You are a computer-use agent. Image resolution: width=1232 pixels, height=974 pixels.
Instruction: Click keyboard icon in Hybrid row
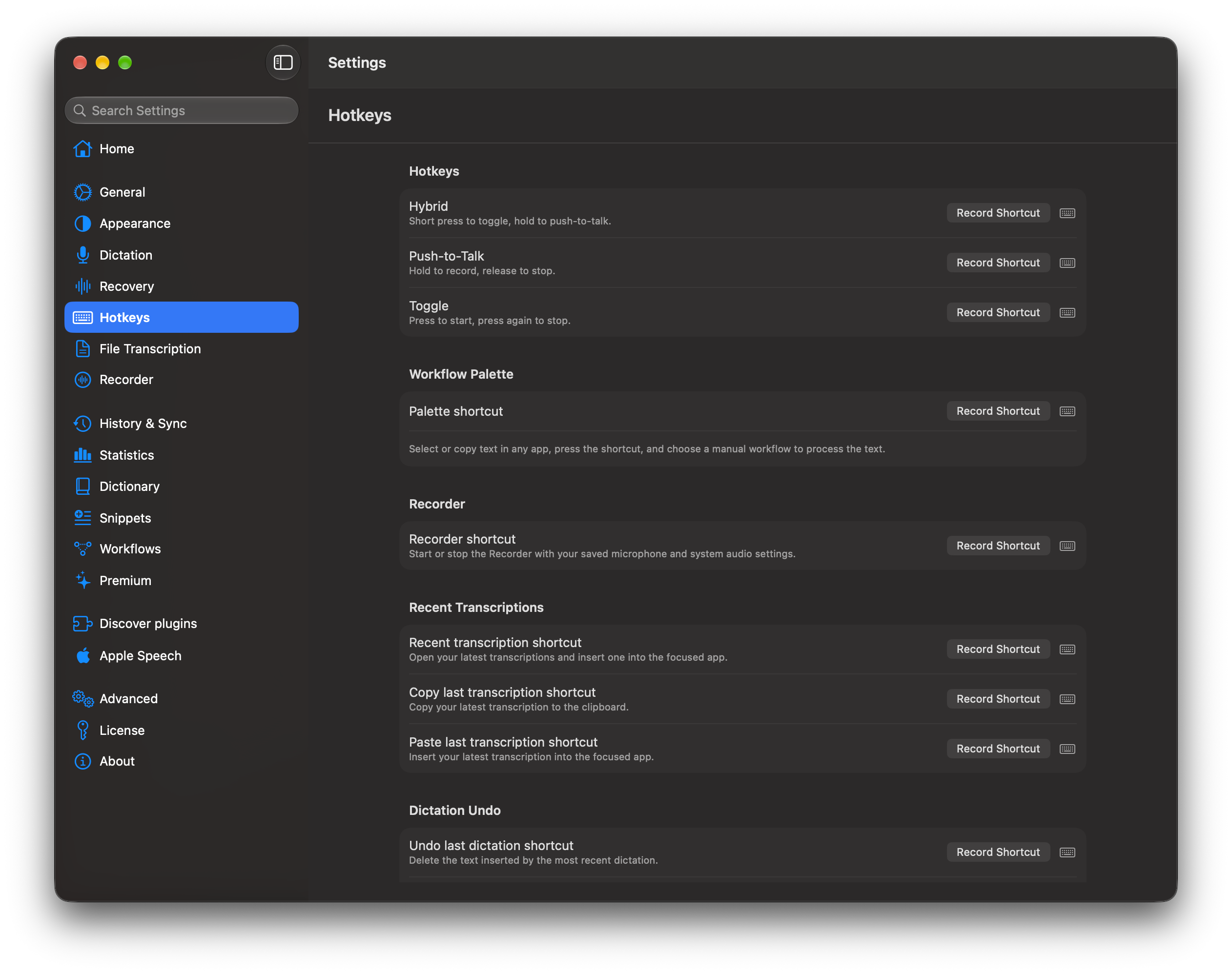click(1067, 213)
